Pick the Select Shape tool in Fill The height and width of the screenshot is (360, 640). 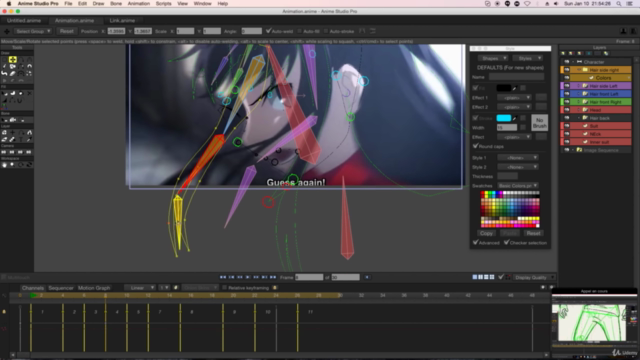tap(4, 93)
